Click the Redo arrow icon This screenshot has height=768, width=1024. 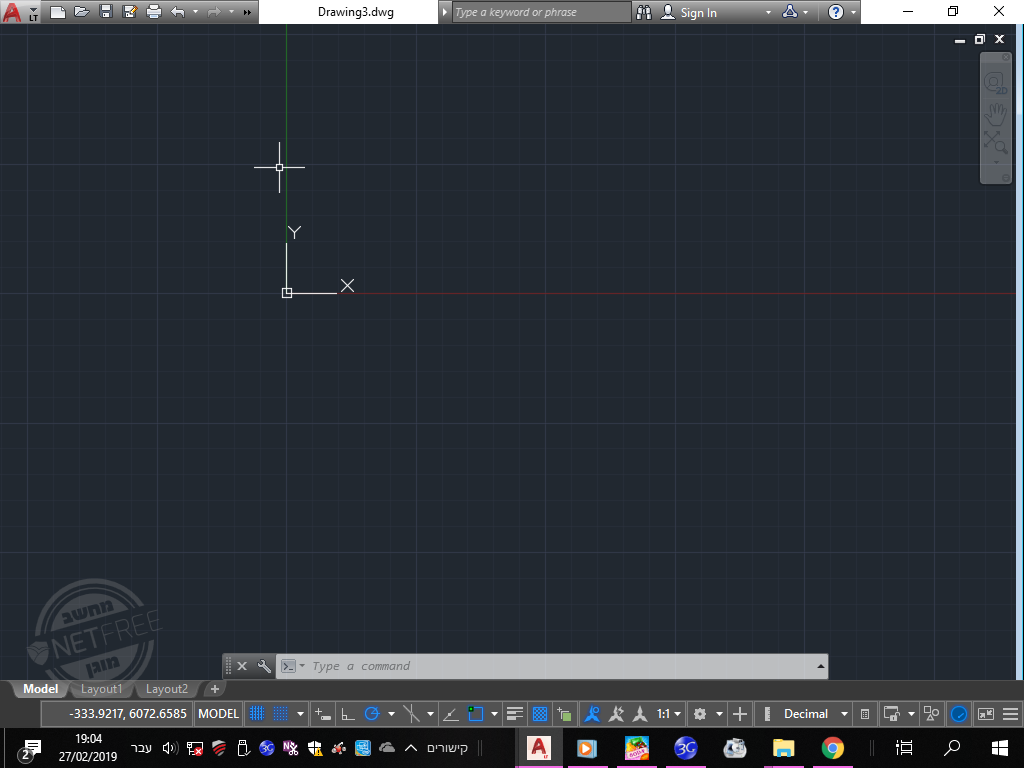214,12
